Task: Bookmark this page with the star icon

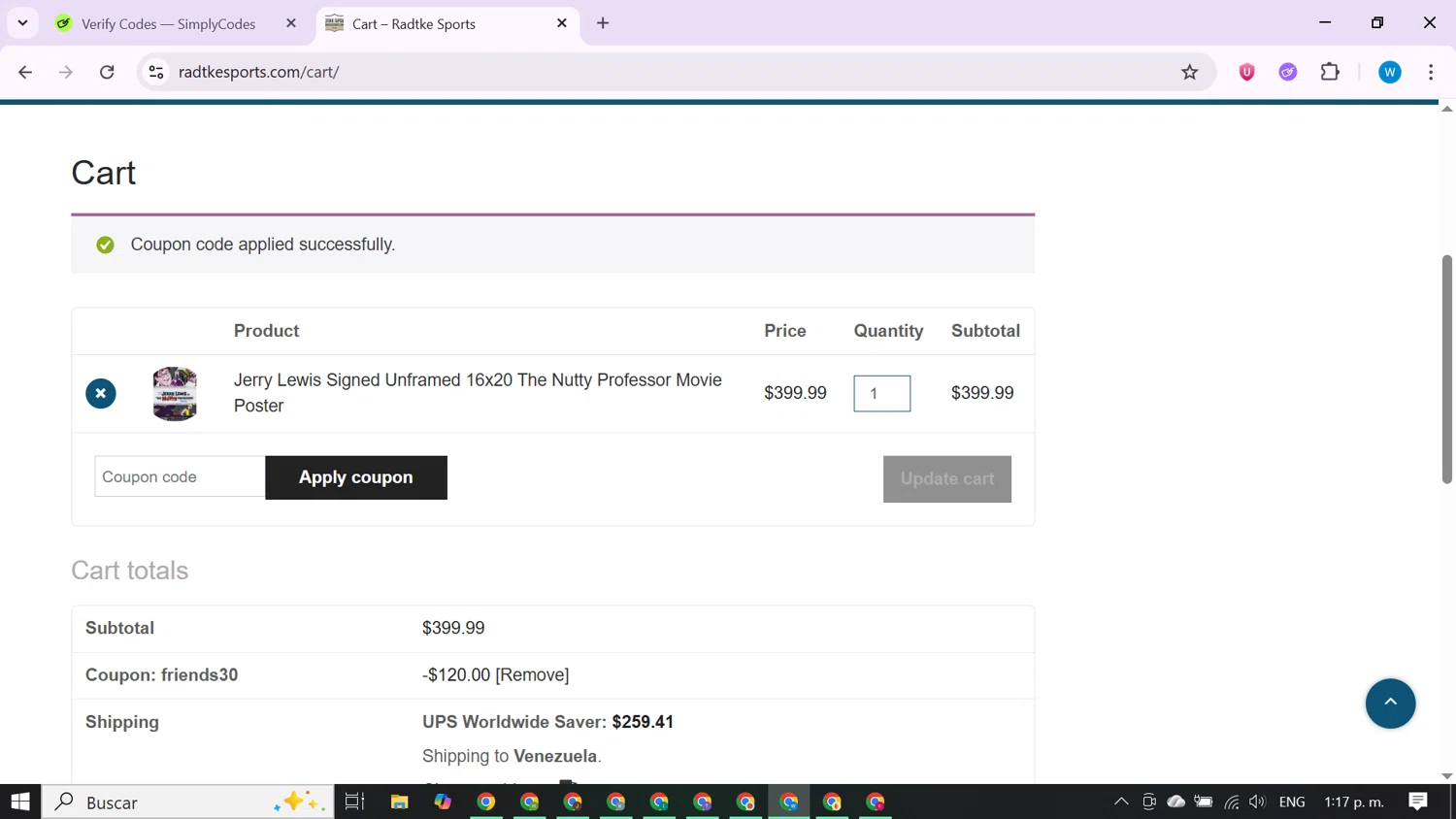Action: [x=1190, y=72]
